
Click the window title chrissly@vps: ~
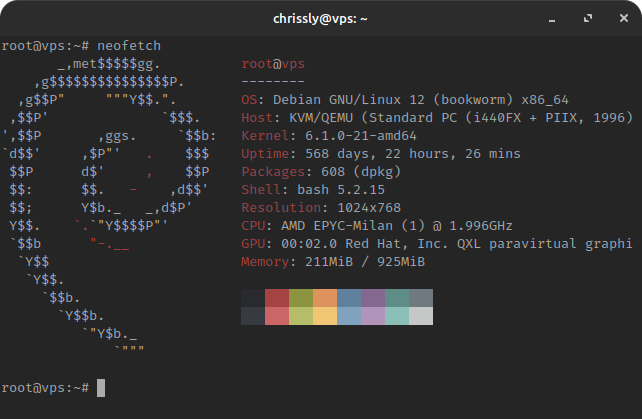(320, 19)
